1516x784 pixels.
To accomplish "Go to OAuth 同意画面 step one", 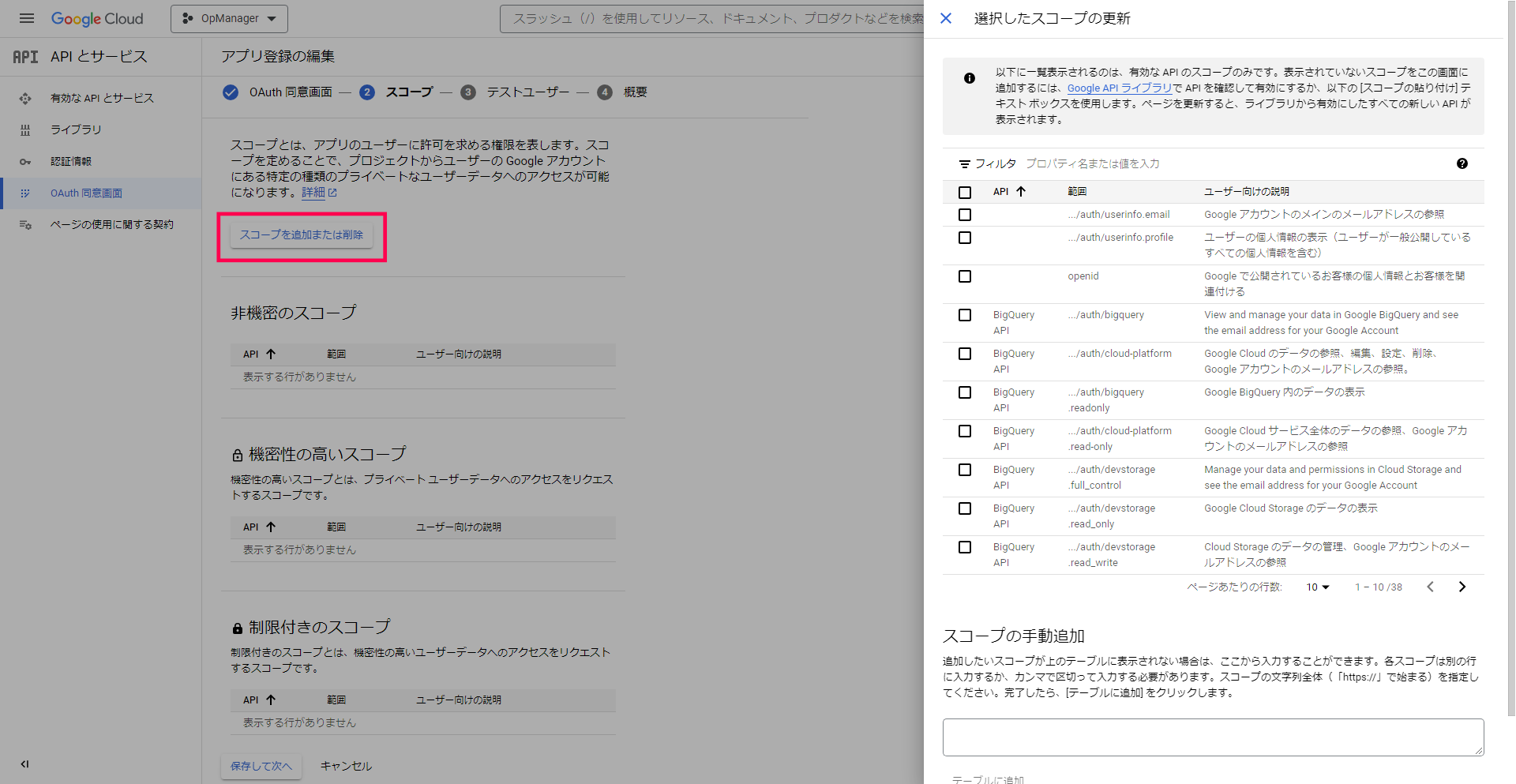I will [278, 92].
